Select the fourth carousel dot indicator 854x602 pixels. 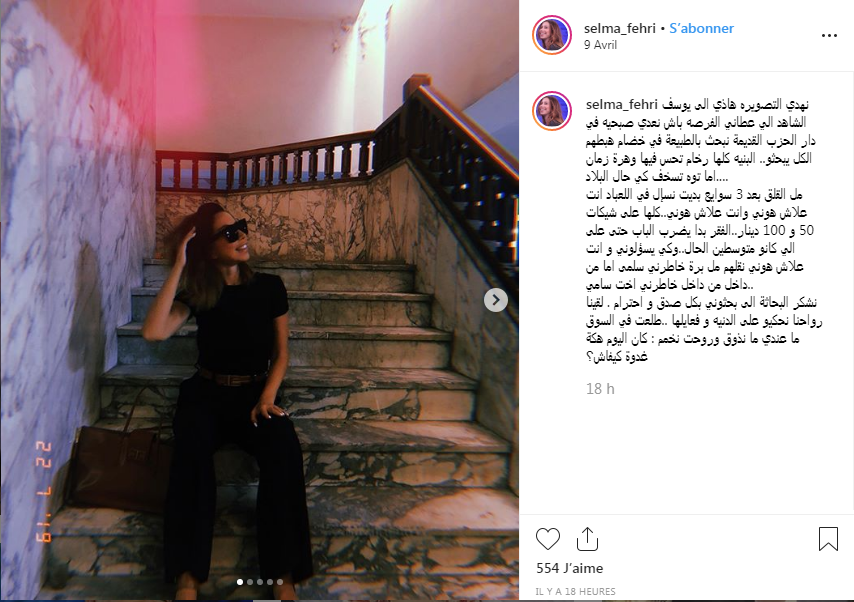270,582
